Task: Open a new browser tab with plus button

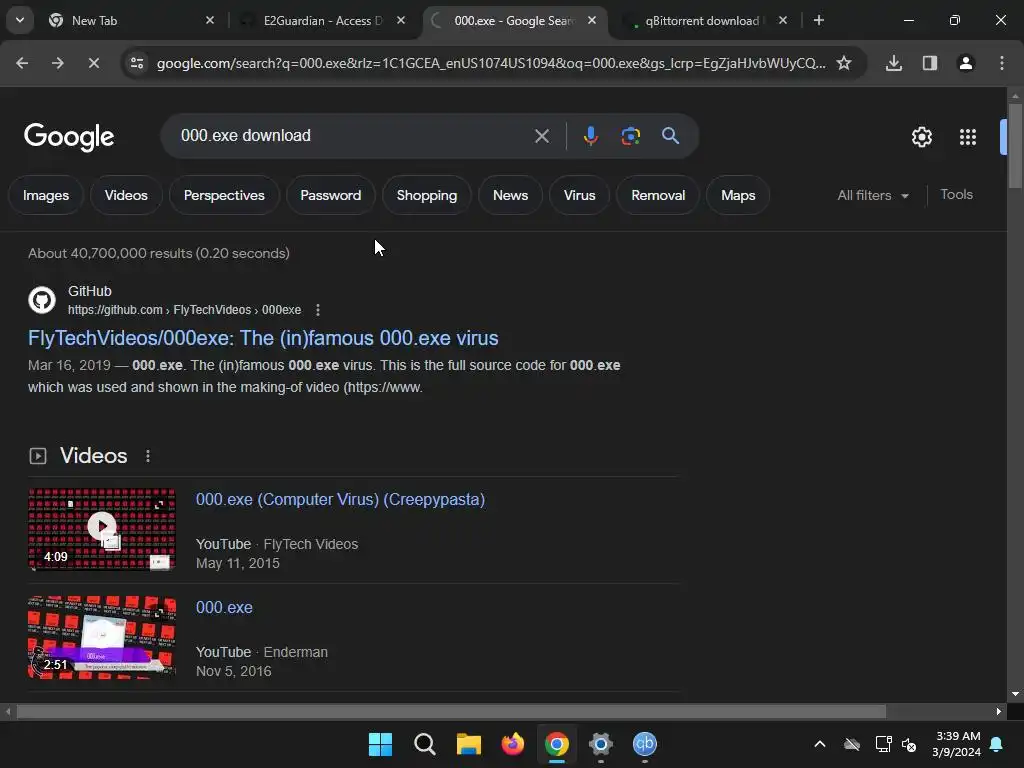Action: coord(818,20)
